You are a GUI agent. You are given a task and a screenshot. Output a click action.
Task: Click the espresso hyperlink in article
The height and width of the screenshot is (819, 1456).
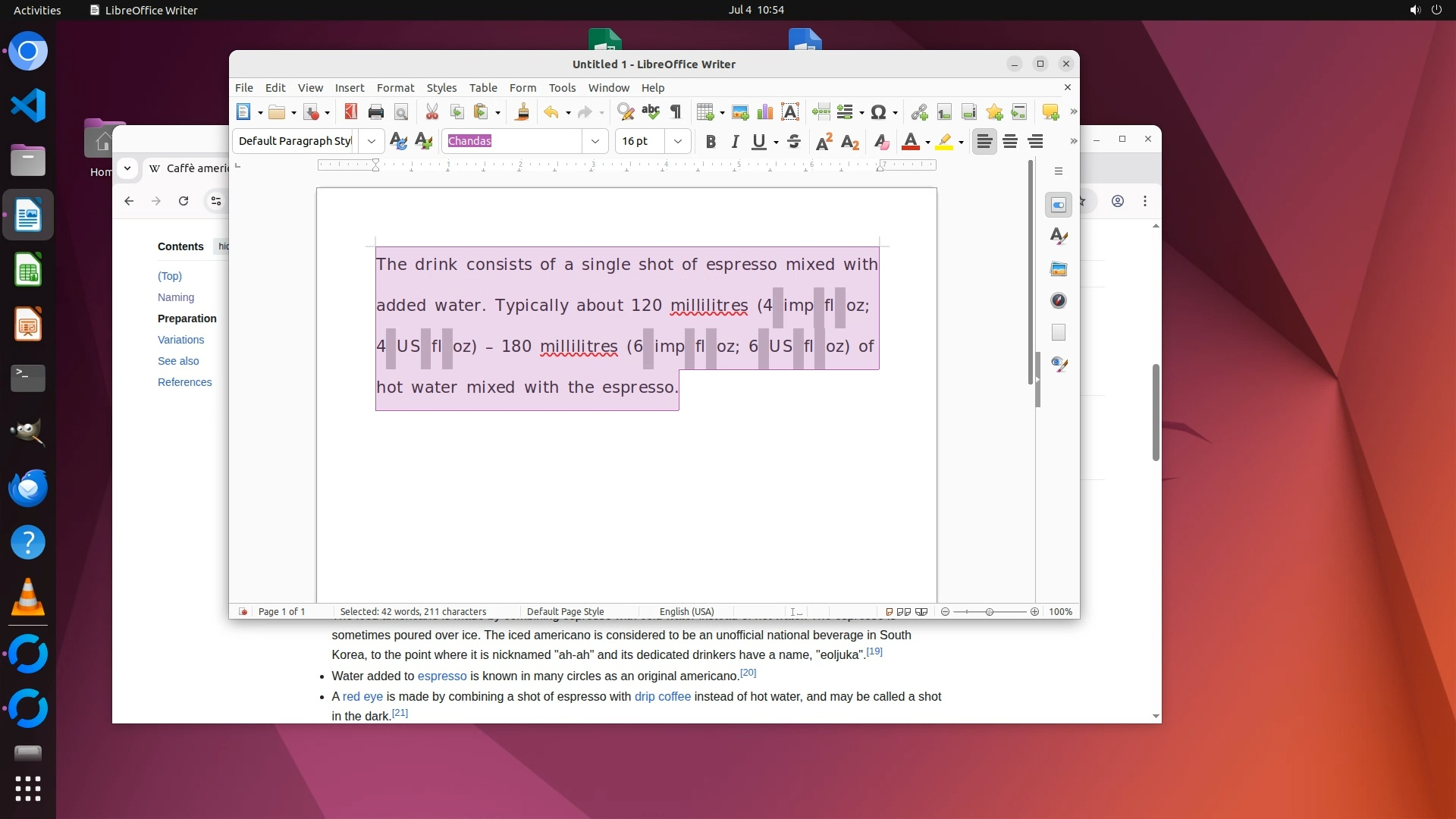(x=441, y=676)
